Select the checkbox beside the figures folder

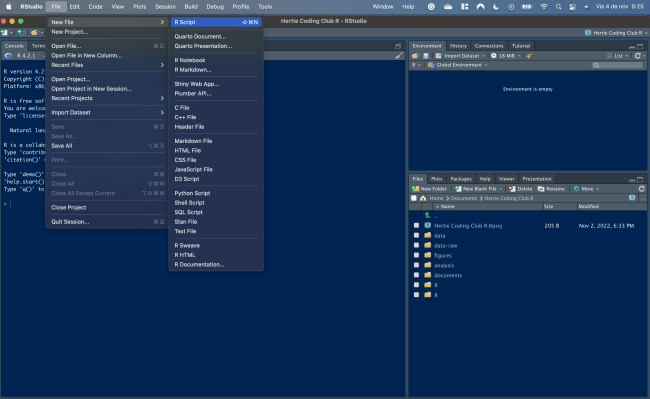coord(416,255)
